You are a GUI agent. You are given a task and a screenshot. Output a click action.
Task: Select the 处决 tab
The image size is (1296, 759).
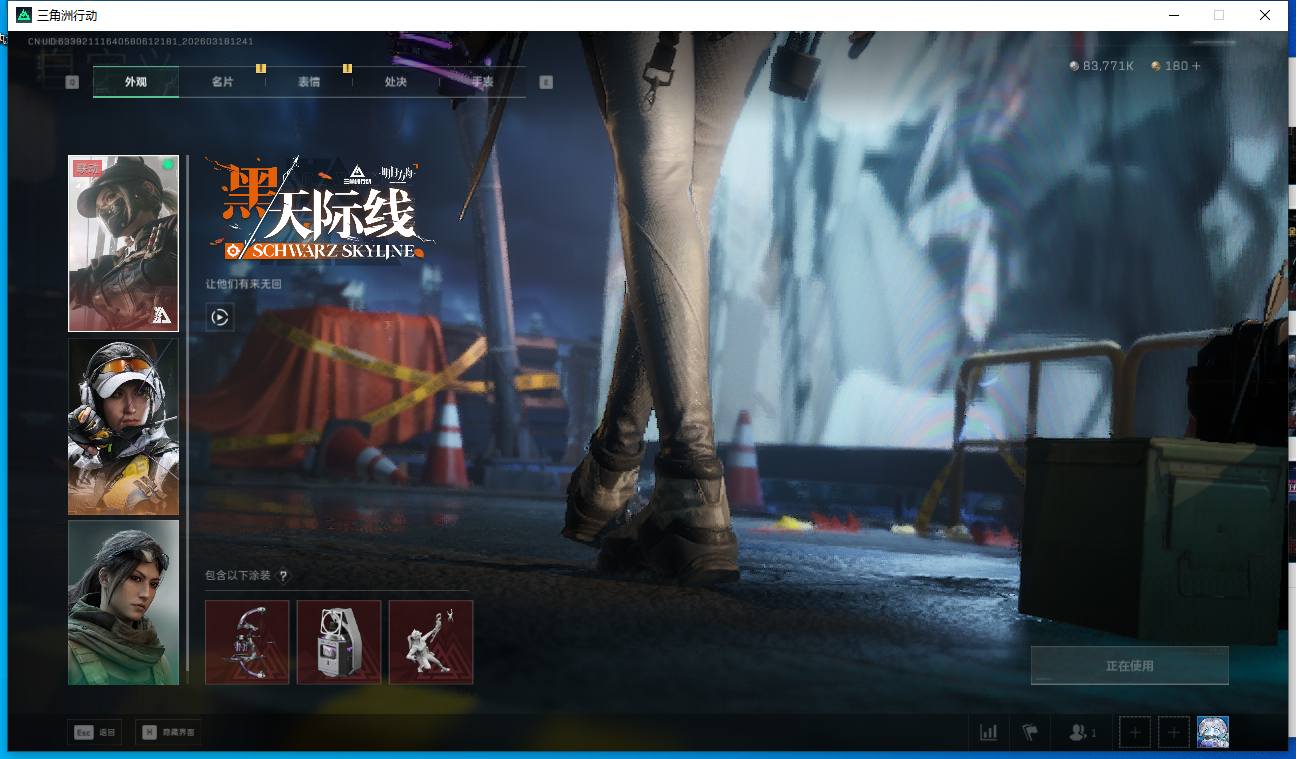pyautogui.click(x=395, y=82)
